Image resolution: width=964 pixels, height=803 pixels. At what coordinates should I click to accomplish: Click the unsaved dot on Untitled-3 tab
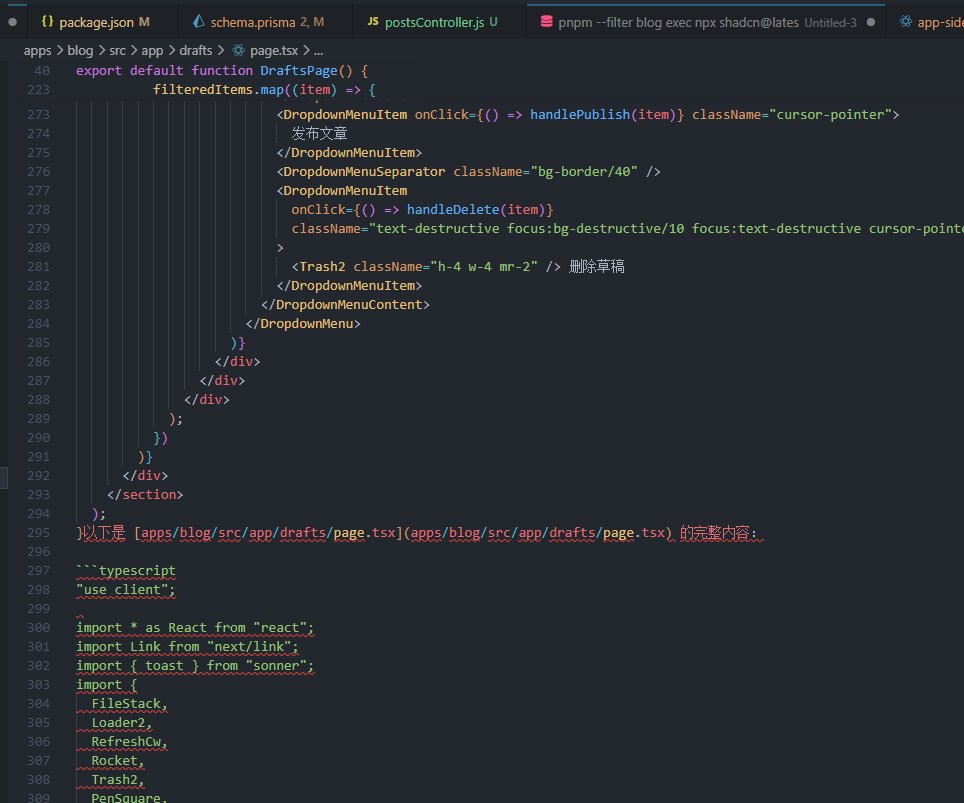pos(871,22)
